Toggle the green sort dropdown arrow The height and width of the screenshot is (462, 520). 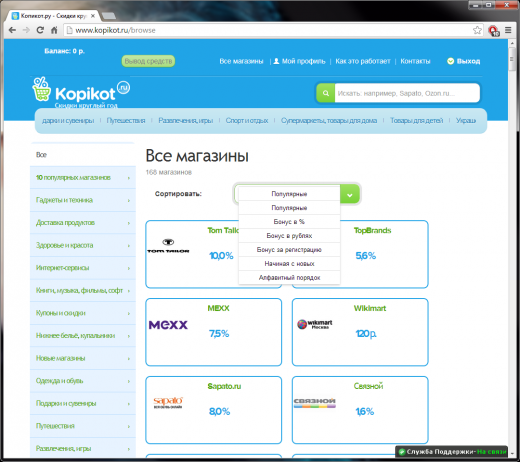(x=350, y=194)
